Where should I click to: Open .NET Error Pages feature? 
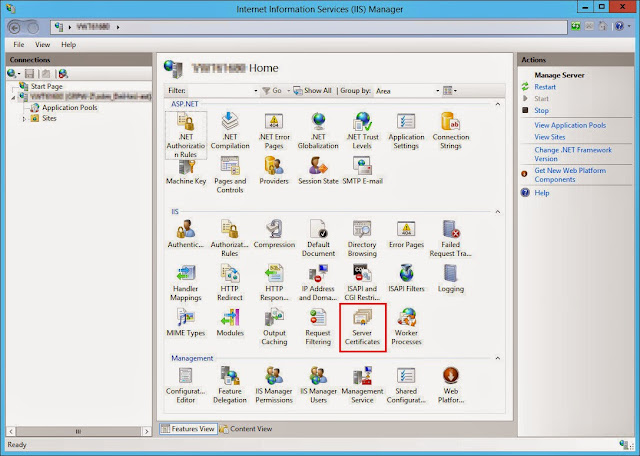point(274,131)
